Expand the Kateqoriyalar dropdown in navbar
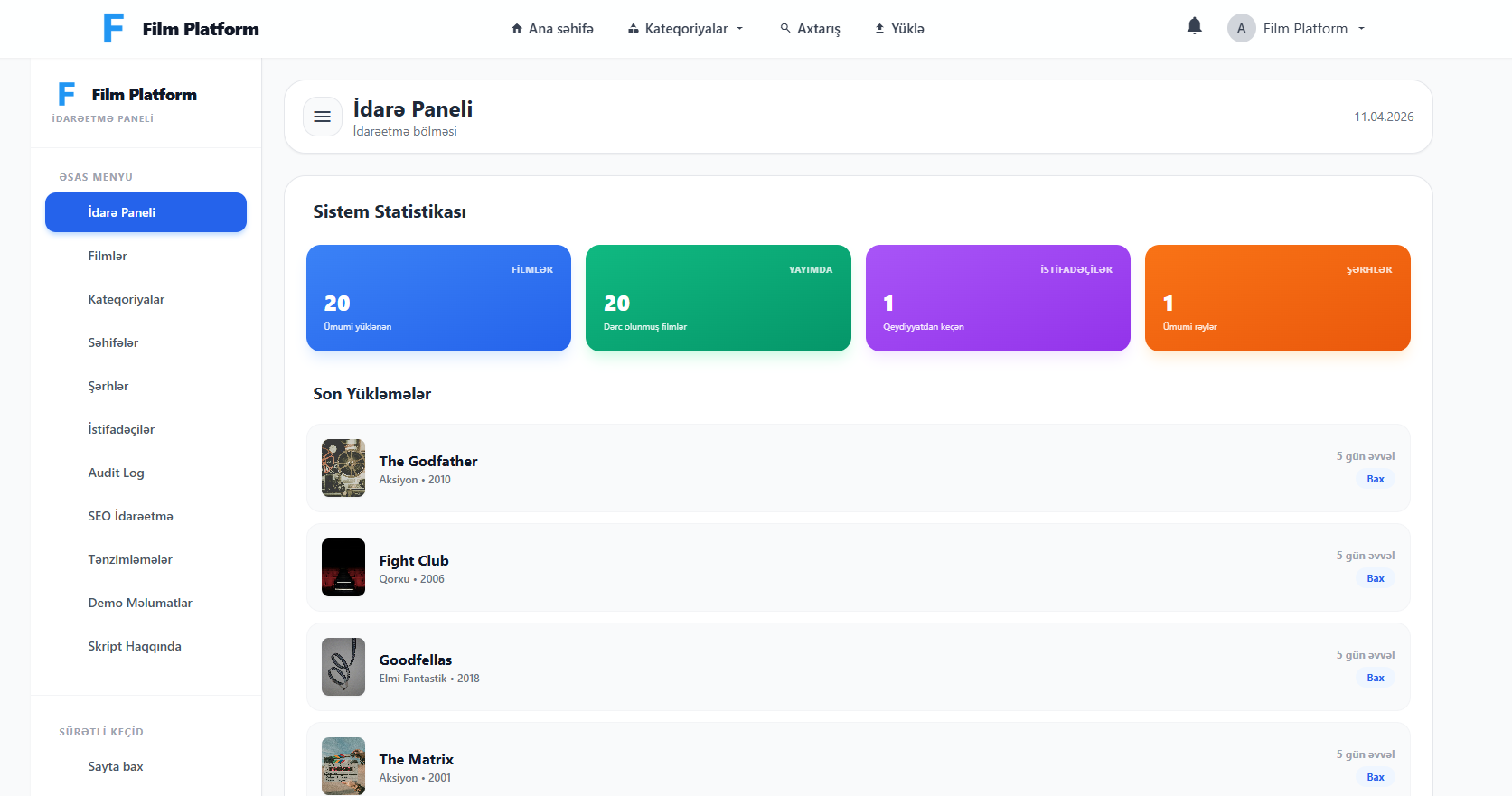Image resolution: width=1512 pixels, height=796 pixels. point(686,29)
